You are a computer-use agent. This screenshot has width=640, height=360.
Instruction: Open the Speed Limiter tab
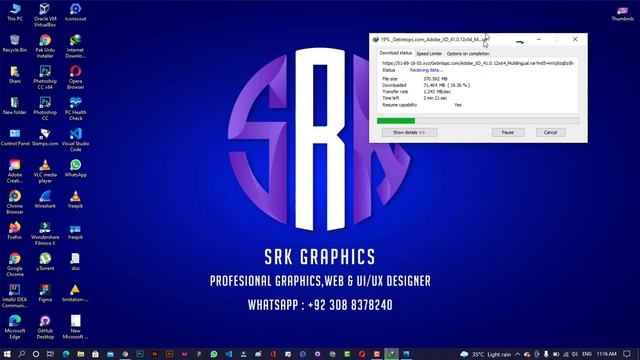click(x=429, y=53)
